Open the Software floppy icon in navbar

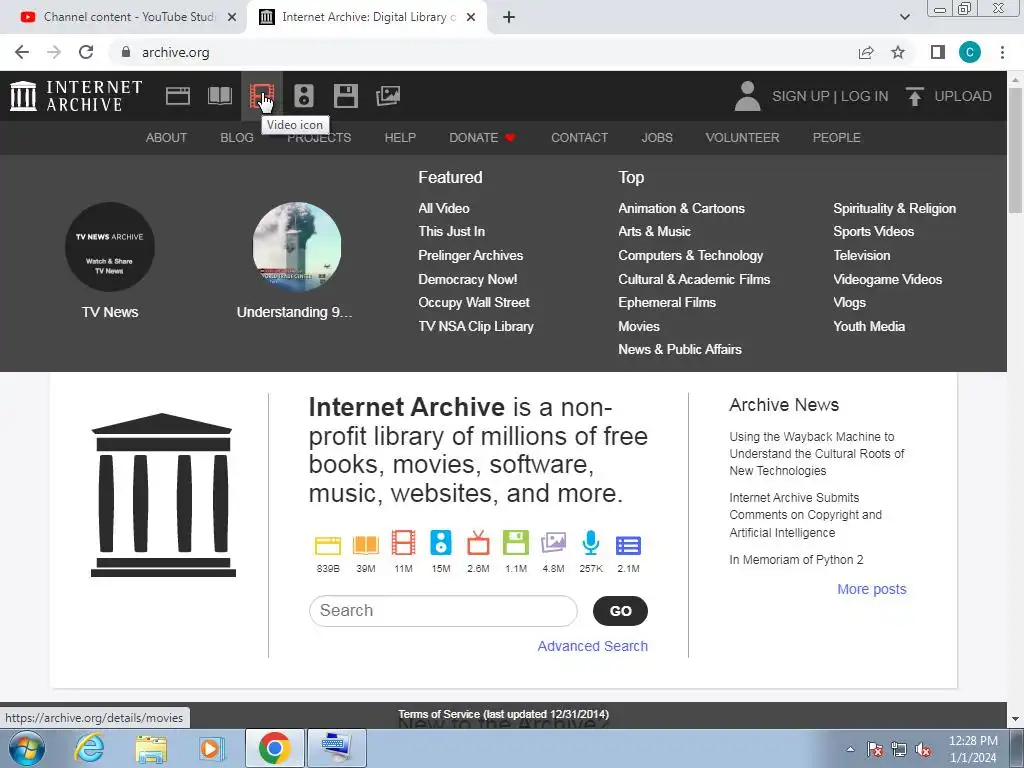[345, 96]
